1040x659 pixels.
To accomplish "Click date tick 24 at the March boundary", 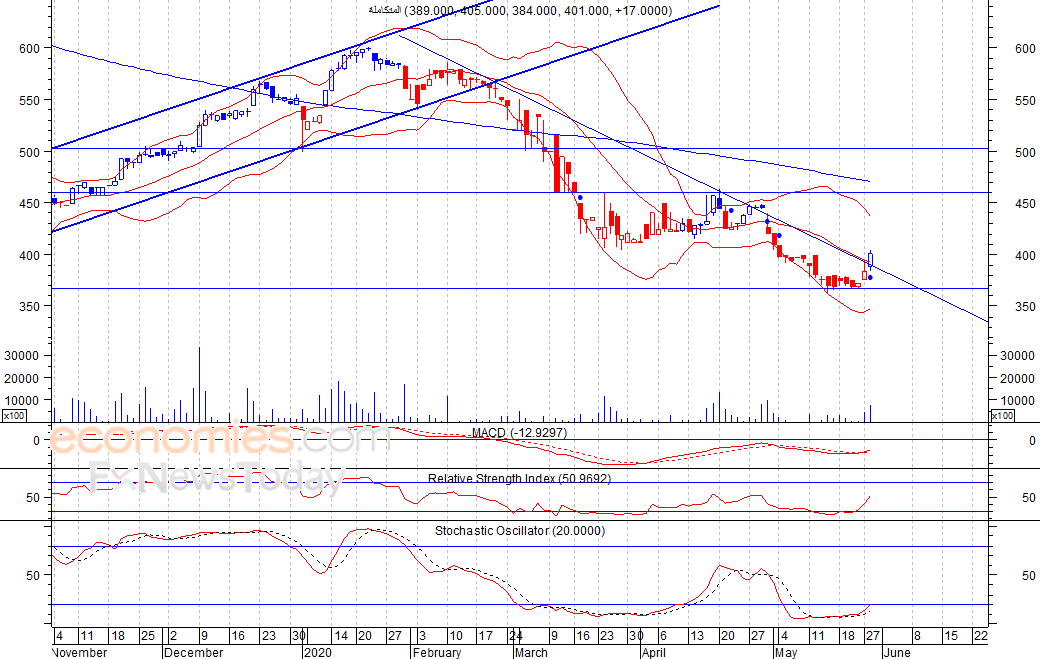I will (x=515, y=636).
